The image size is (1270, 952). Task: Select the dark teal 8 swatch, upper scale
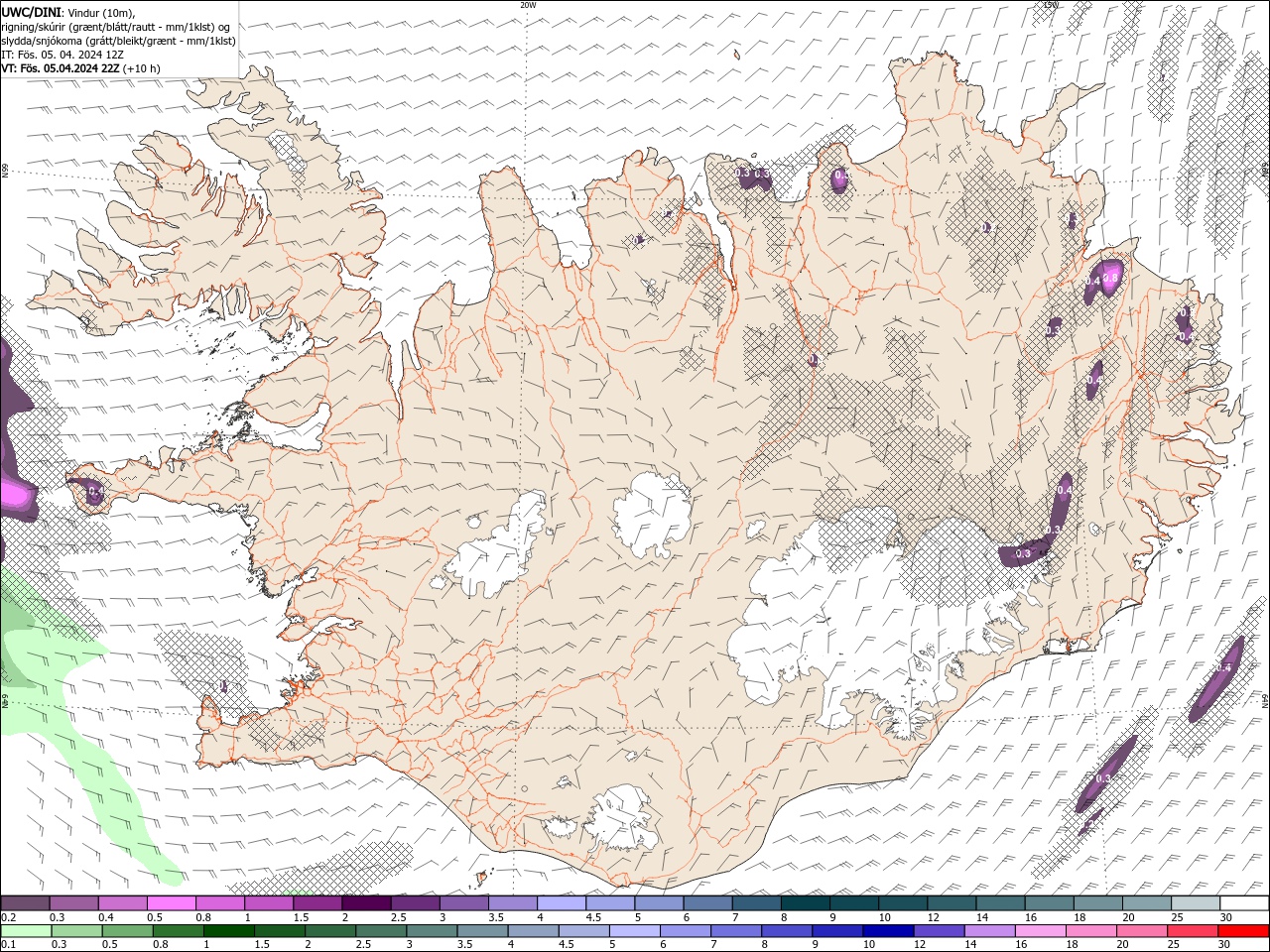(x=804, y=903)
